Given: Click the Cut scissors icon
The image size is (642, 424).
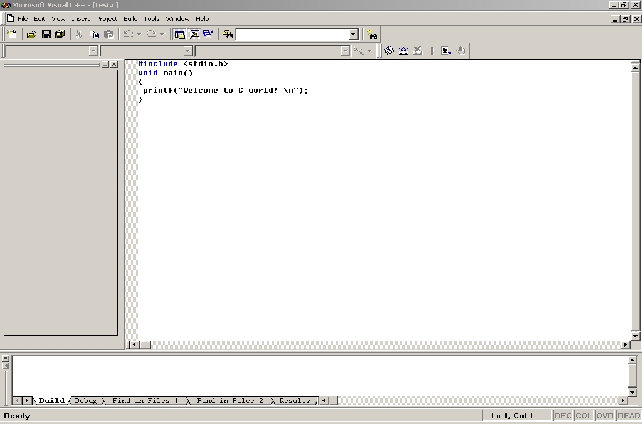Looking at the screenshot, I should 79,34.
